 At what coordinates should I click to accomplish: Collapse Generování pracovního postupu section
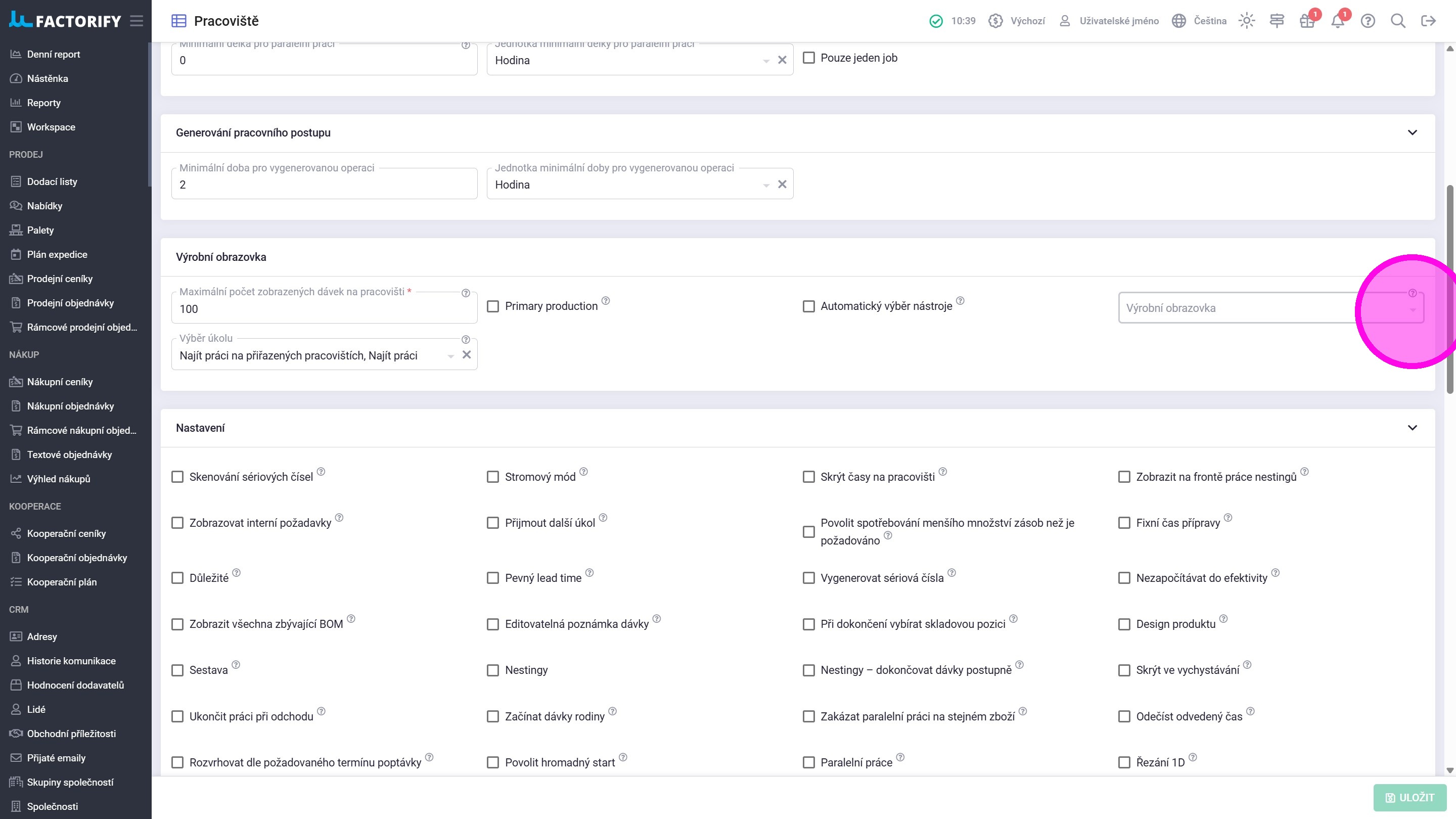tap(1413, 133)
